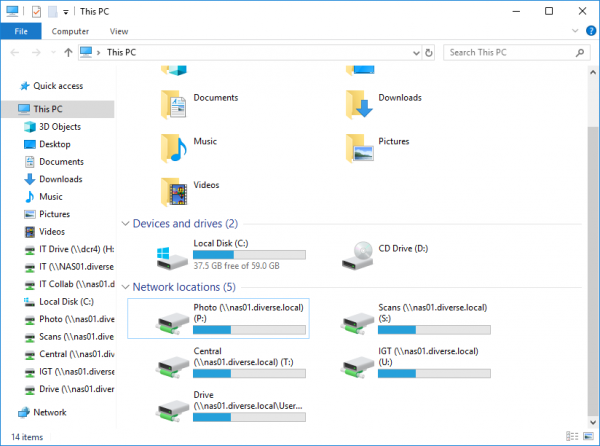Image resolution: width=600 pixels, height=446 pixels.
Task: Click in the Search This PC field
Action: pos(505,52)
